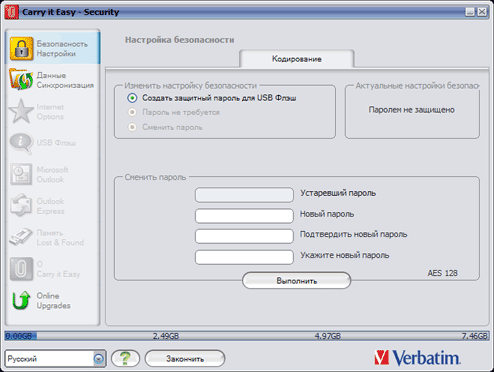Click the 'Настройка безопасности' heading
This screenshot has height=372, width=494.
coord(179,40)
